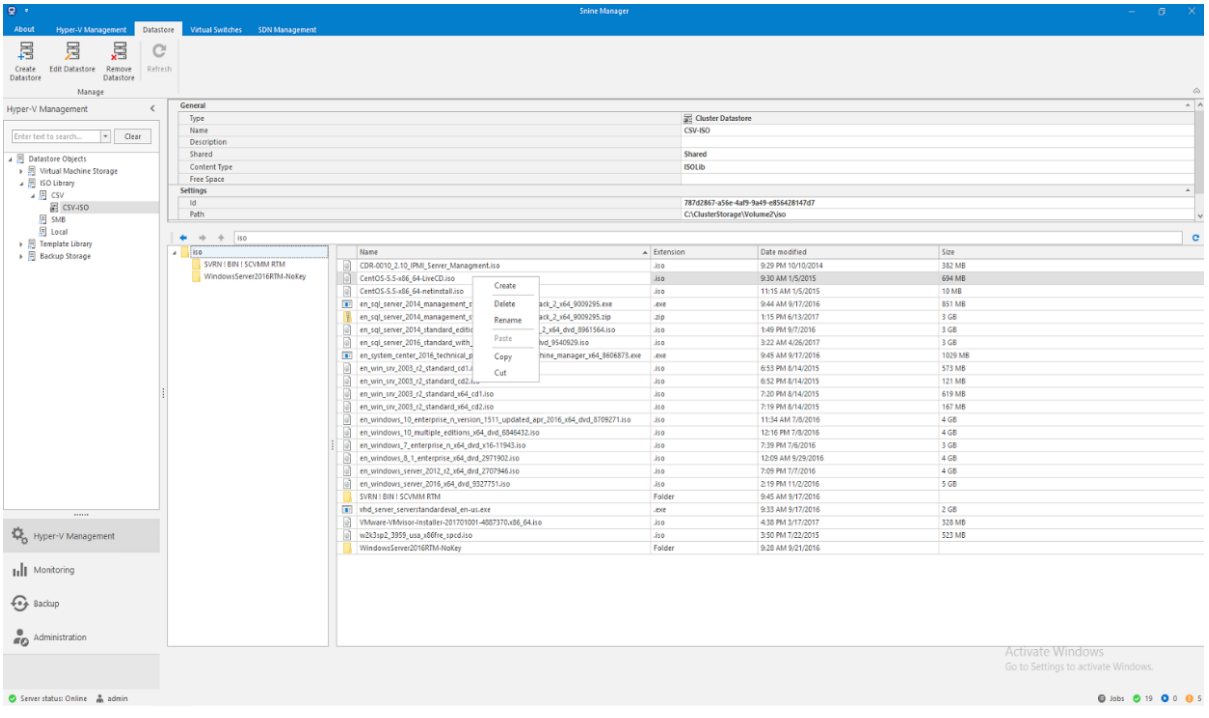
Task: Expand the Backup Storage tree node
Action: pos(21,256)
